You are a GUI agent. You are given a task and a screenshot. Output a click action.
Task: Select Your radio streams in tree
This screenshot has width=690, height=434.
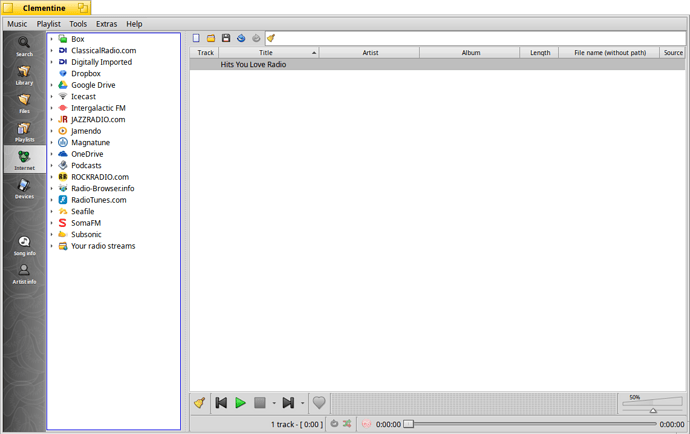click(x=103, y=246)
